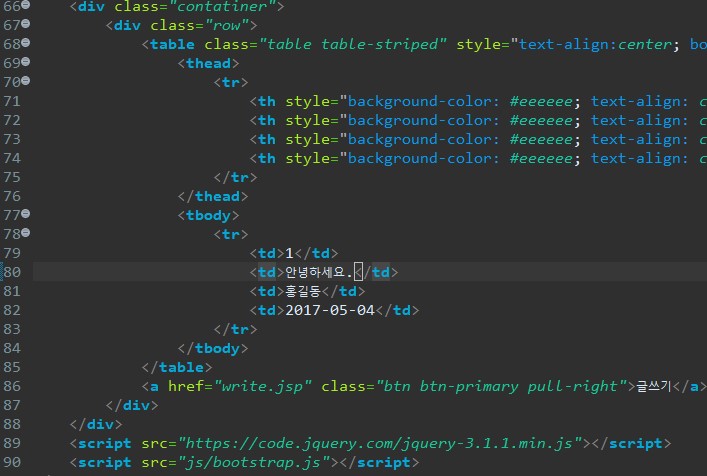Click the opening tbody tag on line 77
707x476 pixels.
(208, 215)
